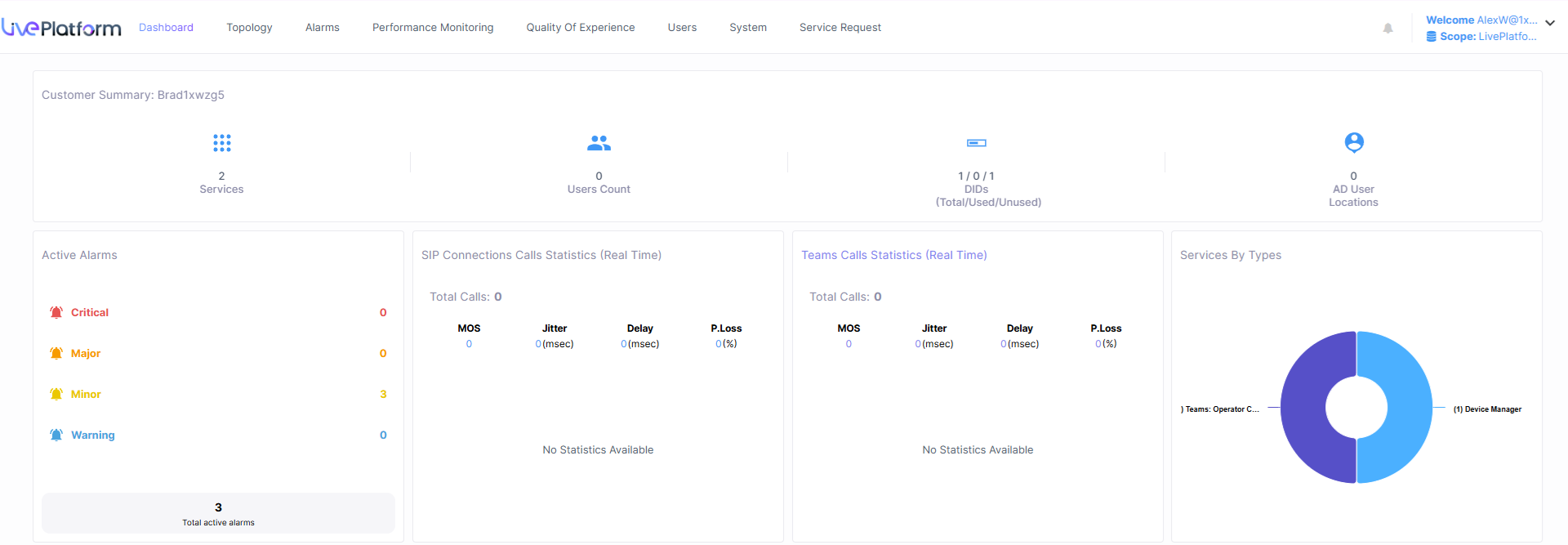Viewport: 1568px width, 545px height.
Task: Click the Warning alarm bell icon
Action: (x=56, y=435)
